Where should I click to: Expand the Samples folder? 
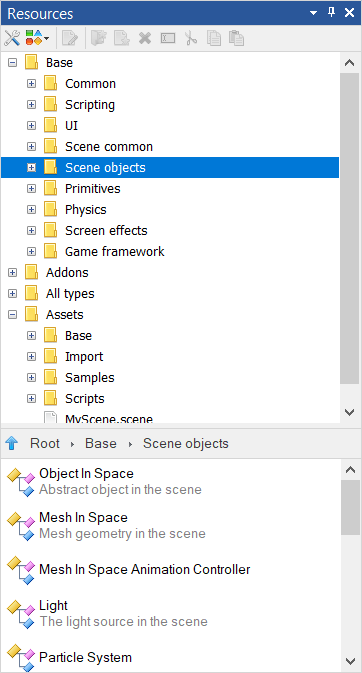(x=31, y=378)
